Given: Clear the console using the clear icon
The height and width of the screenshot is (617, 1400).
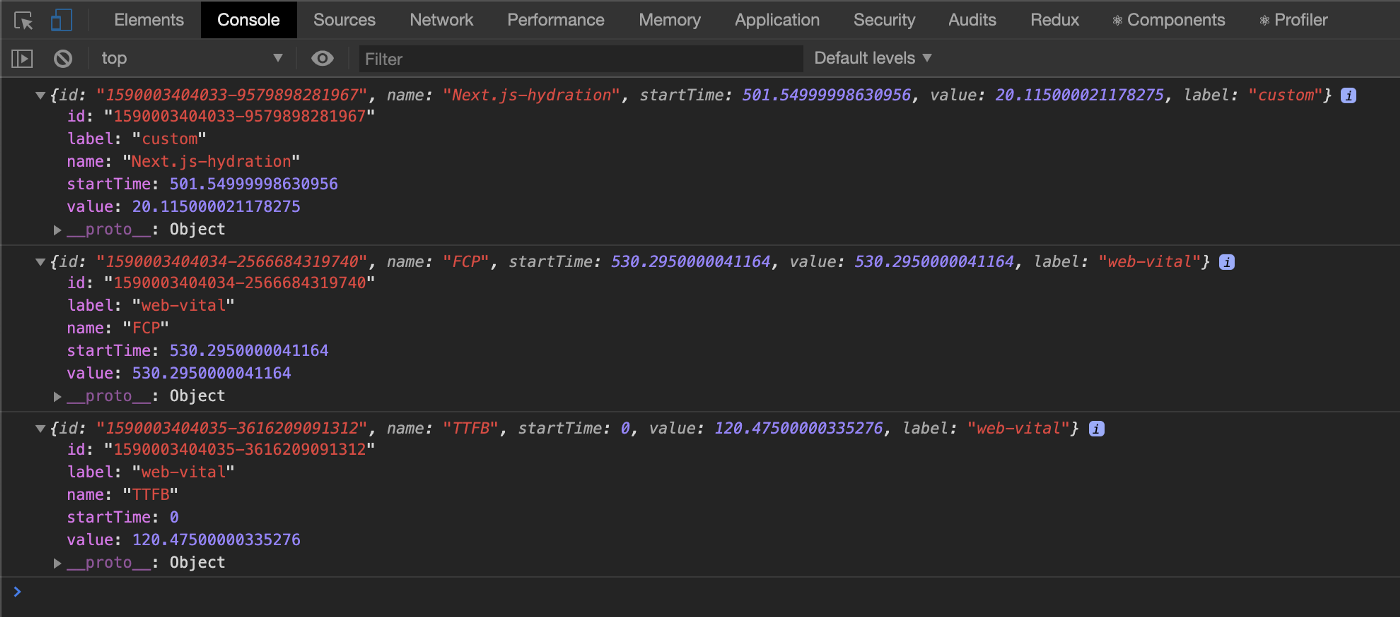Looking at the screenshot, I should [x=62, y=58].
